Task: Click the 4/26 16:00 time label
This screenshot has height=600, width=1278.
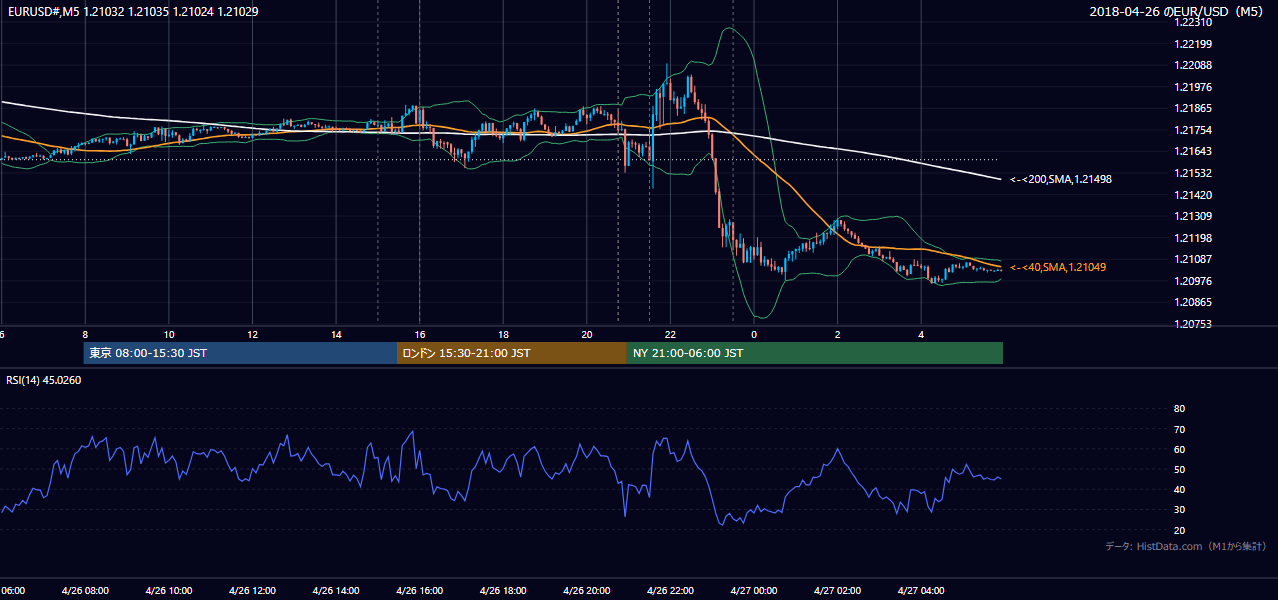Action: pyautogui.click(x=420, y=591)
